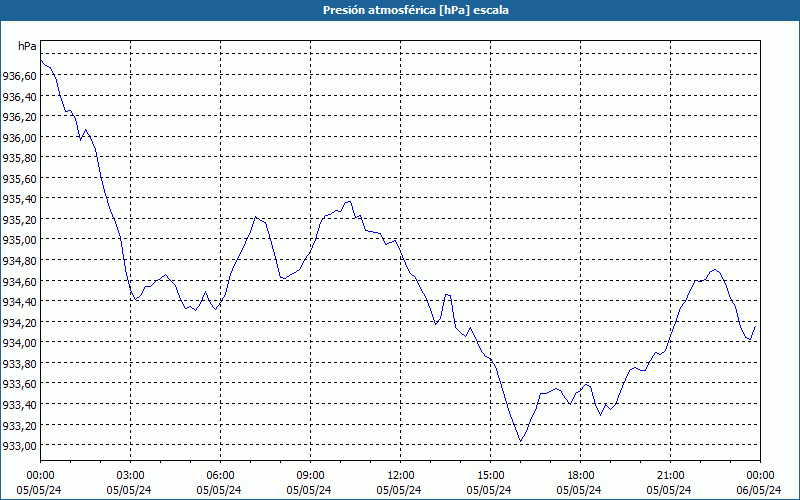Click the 12:00 time axis label
This screenshot has height=500, width=800.
(x=401, y=475)
